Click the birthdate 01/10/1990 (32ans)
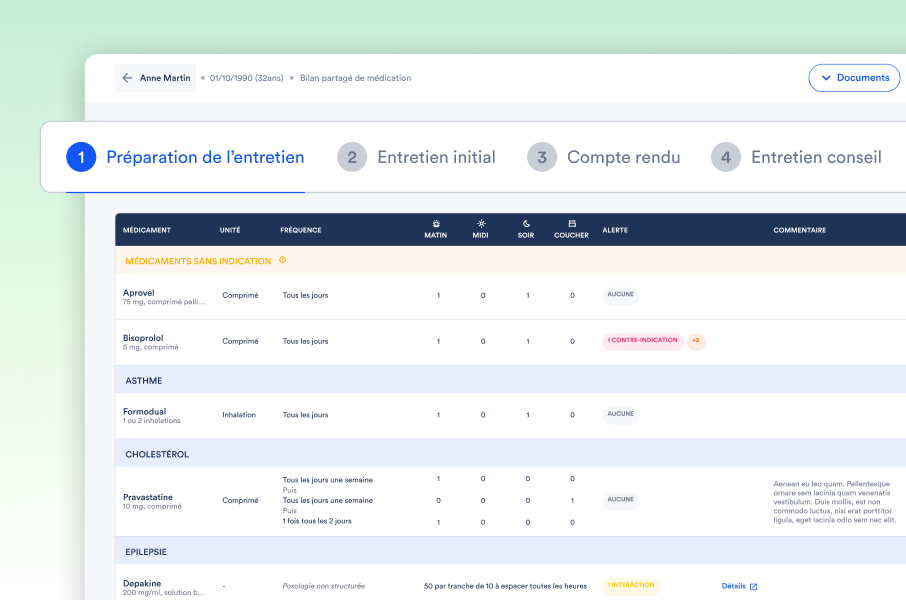Screen dimensions: 906x600 tap(247, 78)
